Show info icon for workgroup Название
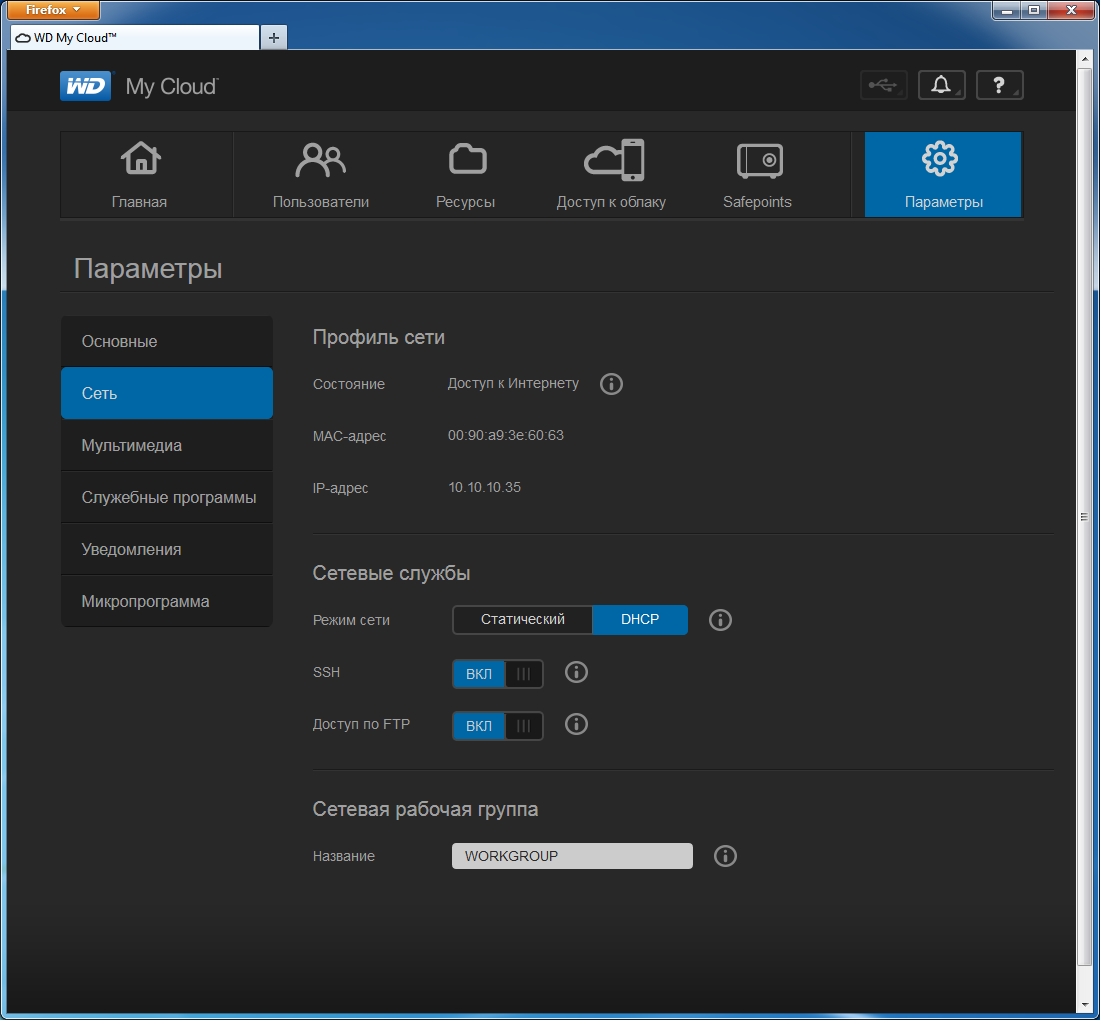The width and height of the screenshot is (1100, 1020). point(725,856)
